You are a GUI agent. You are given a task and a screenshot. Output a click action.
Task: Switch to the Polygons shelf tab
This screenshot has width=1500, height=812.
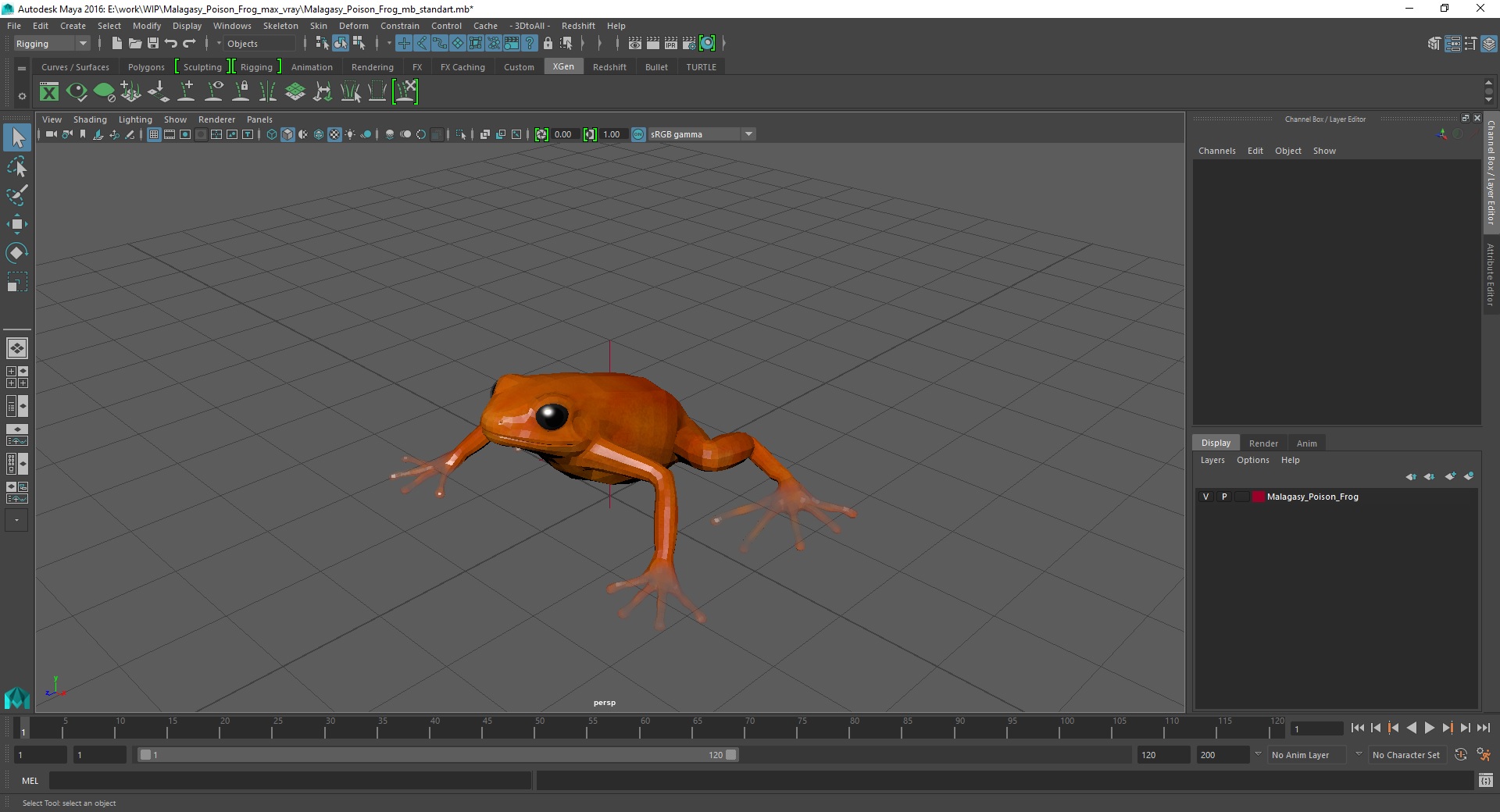coord(146,67)
